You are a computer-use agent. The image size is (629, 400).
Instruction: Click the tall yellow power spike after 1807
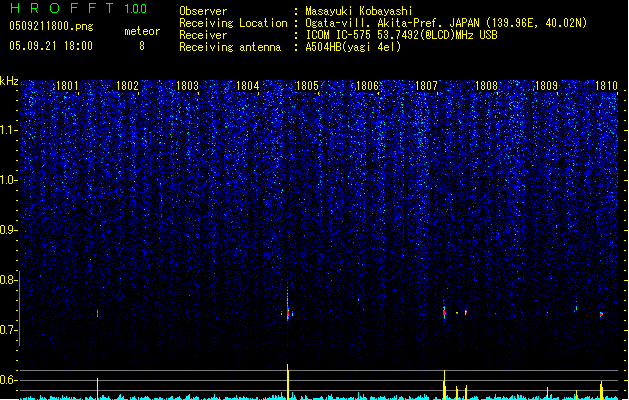coord(444,384)
